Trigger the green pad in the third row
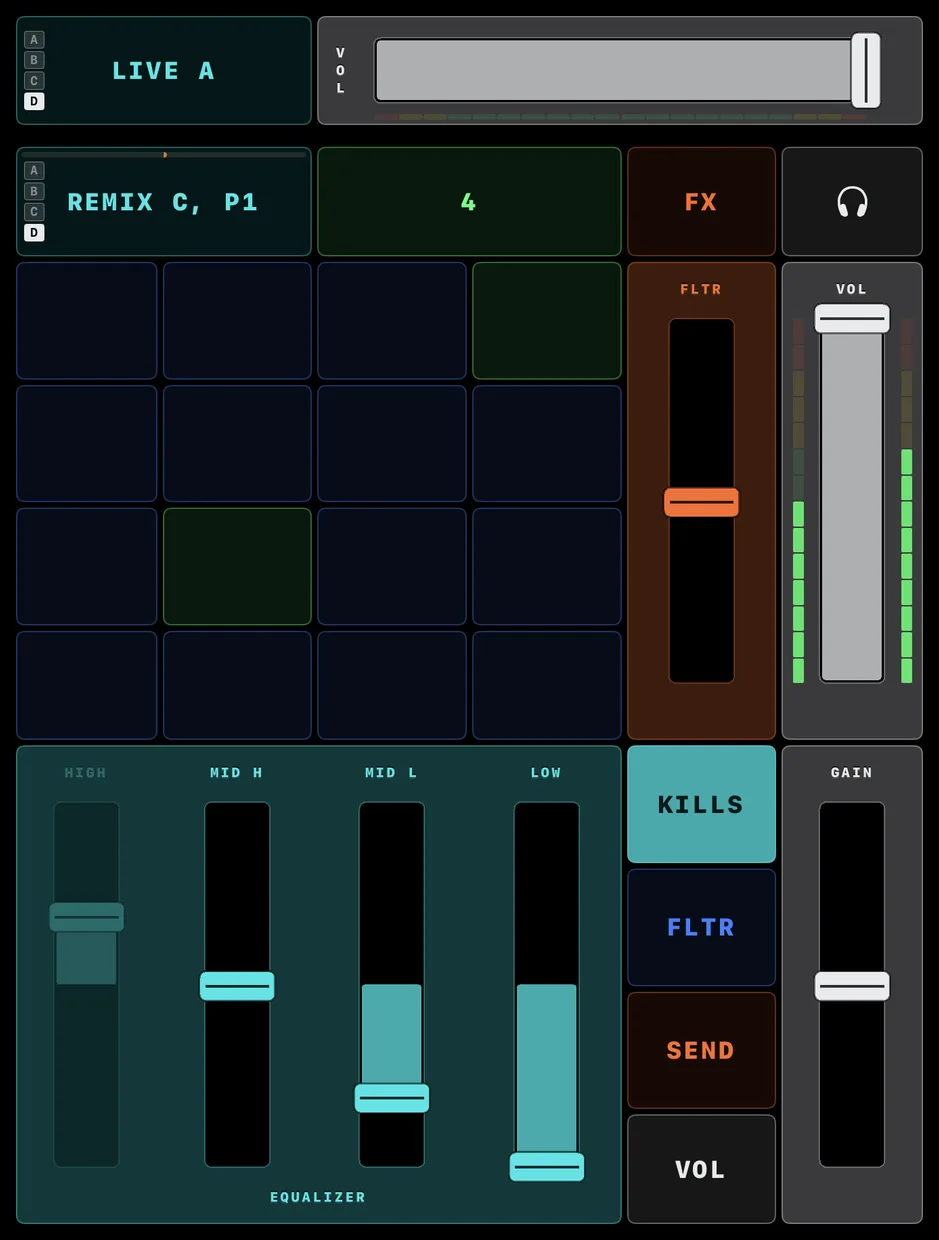The height and width of the screenshot is (1240, 939). (237, 567)
